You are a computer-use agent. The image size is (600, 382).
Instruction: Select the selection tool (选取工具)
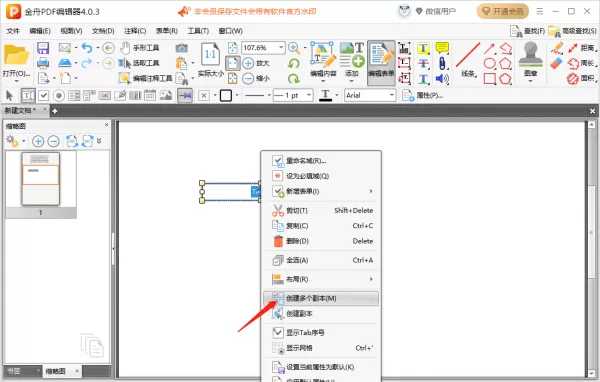pyautogui.click(x=139, y=63)
